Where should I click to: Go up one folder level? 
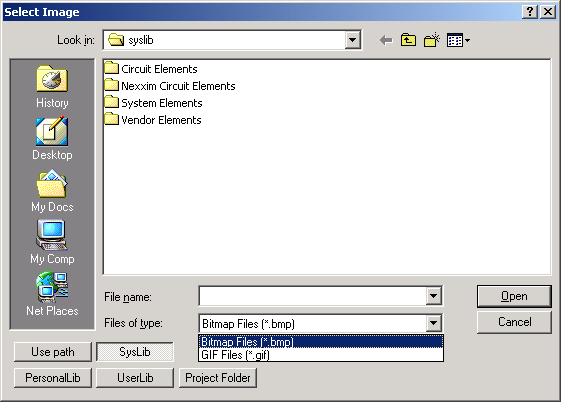point(408,40)
